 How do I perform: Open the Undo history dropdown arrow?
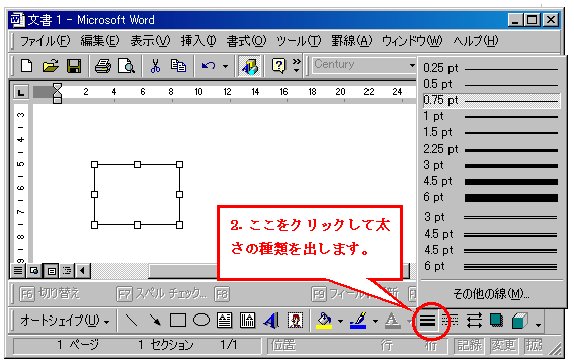tap(226, 66)
